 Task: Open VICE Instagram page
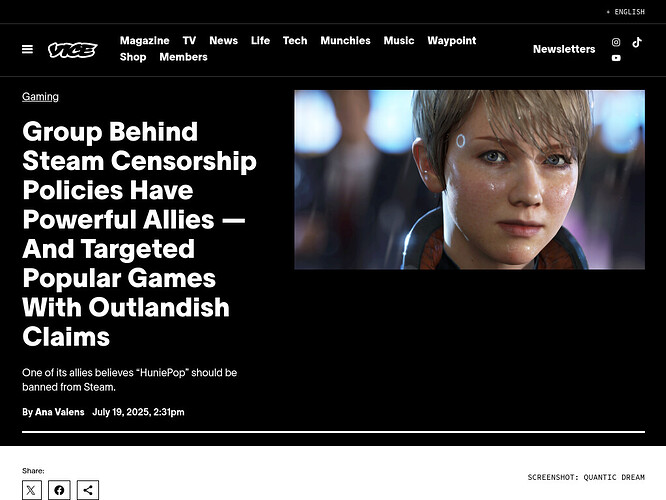616,42
